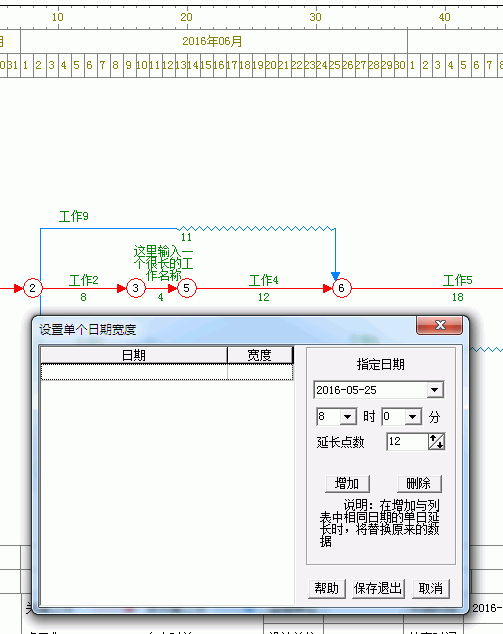Image resolution: width=503 pixels, height=634 pixels.
Task: Select the 日期 column header
Action: (x=134, y=355)
